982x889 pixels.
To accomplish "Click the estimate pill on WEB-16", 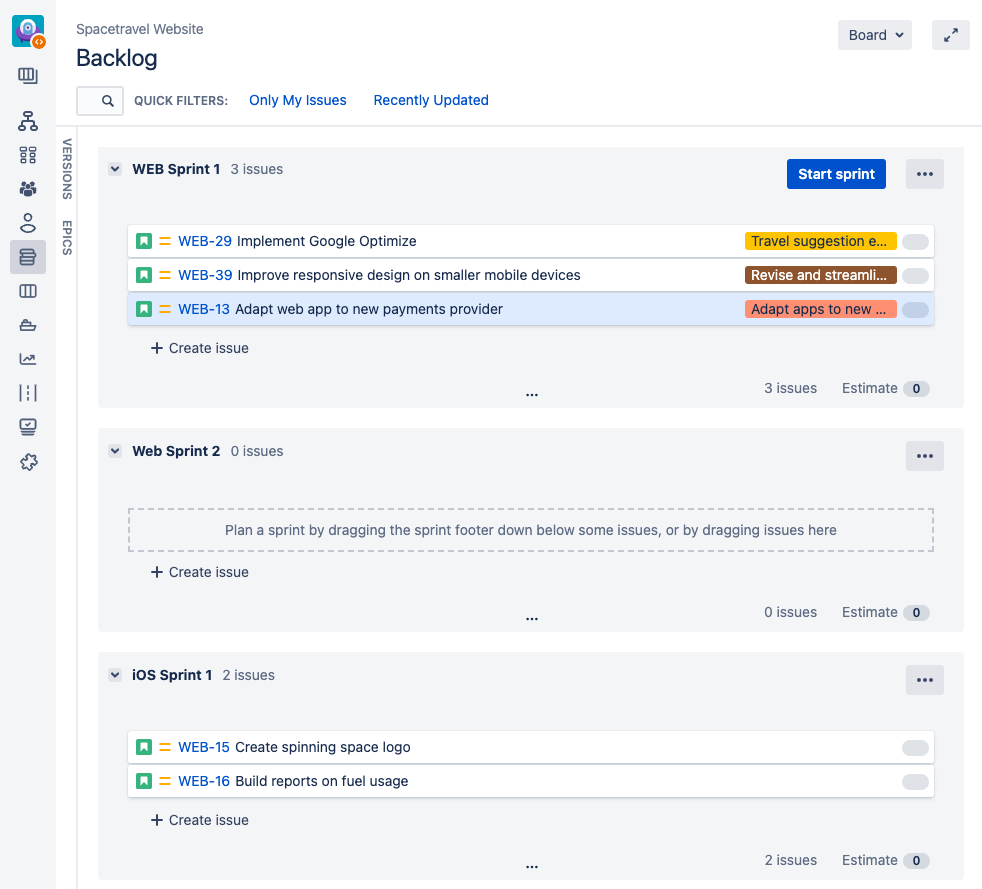I will 915,781.
